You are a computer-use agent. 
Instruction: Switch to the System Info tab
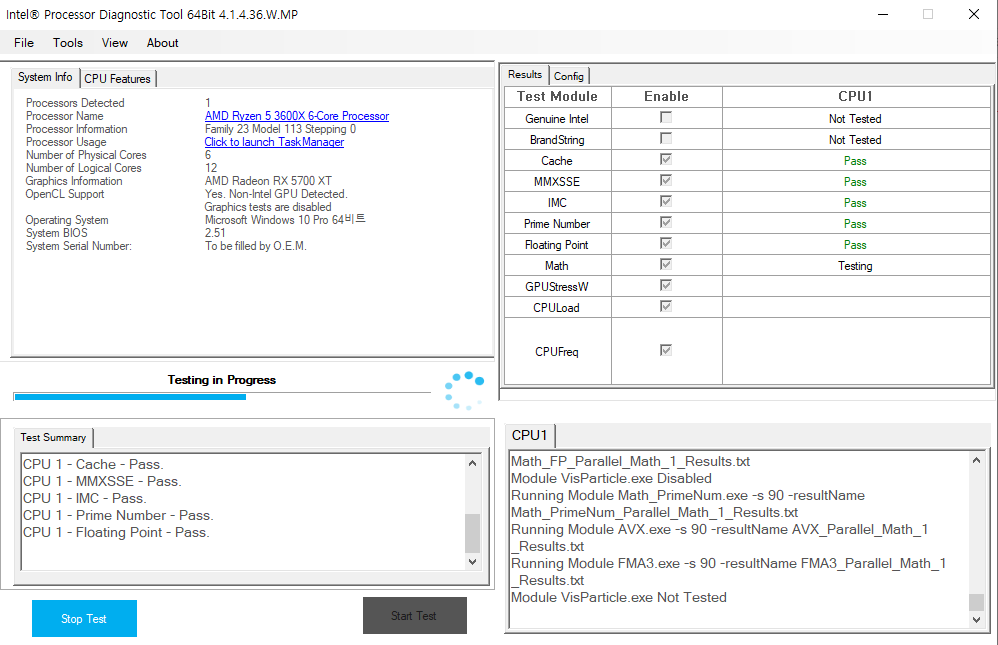45,77
